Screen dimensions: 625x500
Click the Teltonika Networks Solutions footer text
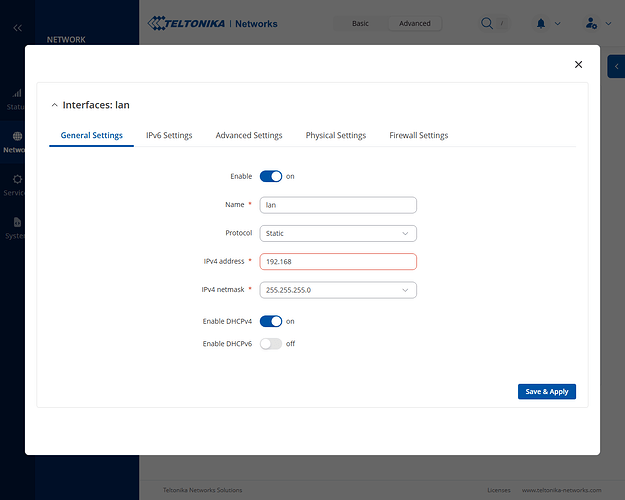(x=202, y=490)
